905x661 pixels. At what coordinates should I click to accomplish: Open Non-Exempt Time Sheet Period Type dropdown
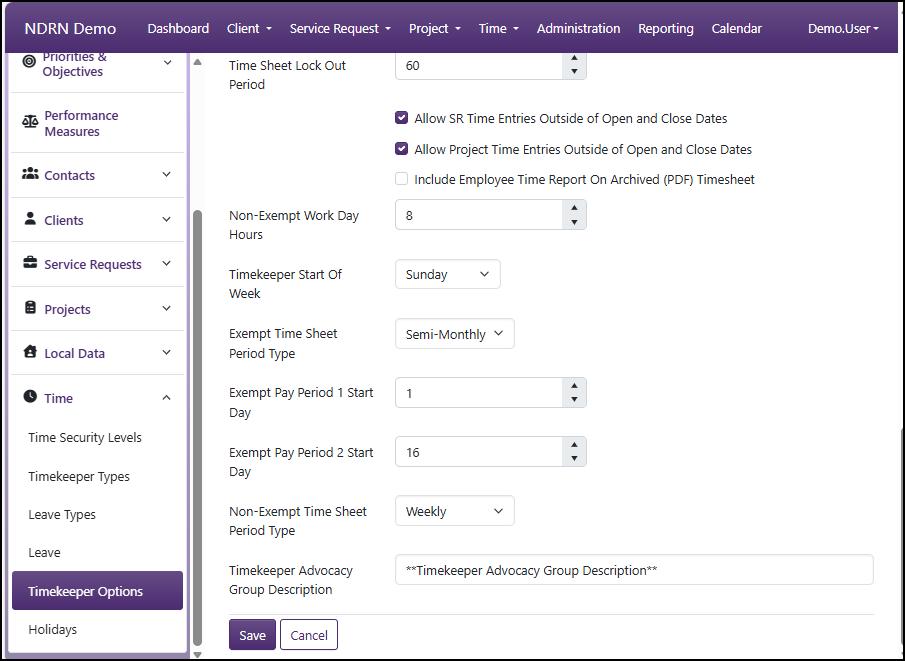pos(454,511)
